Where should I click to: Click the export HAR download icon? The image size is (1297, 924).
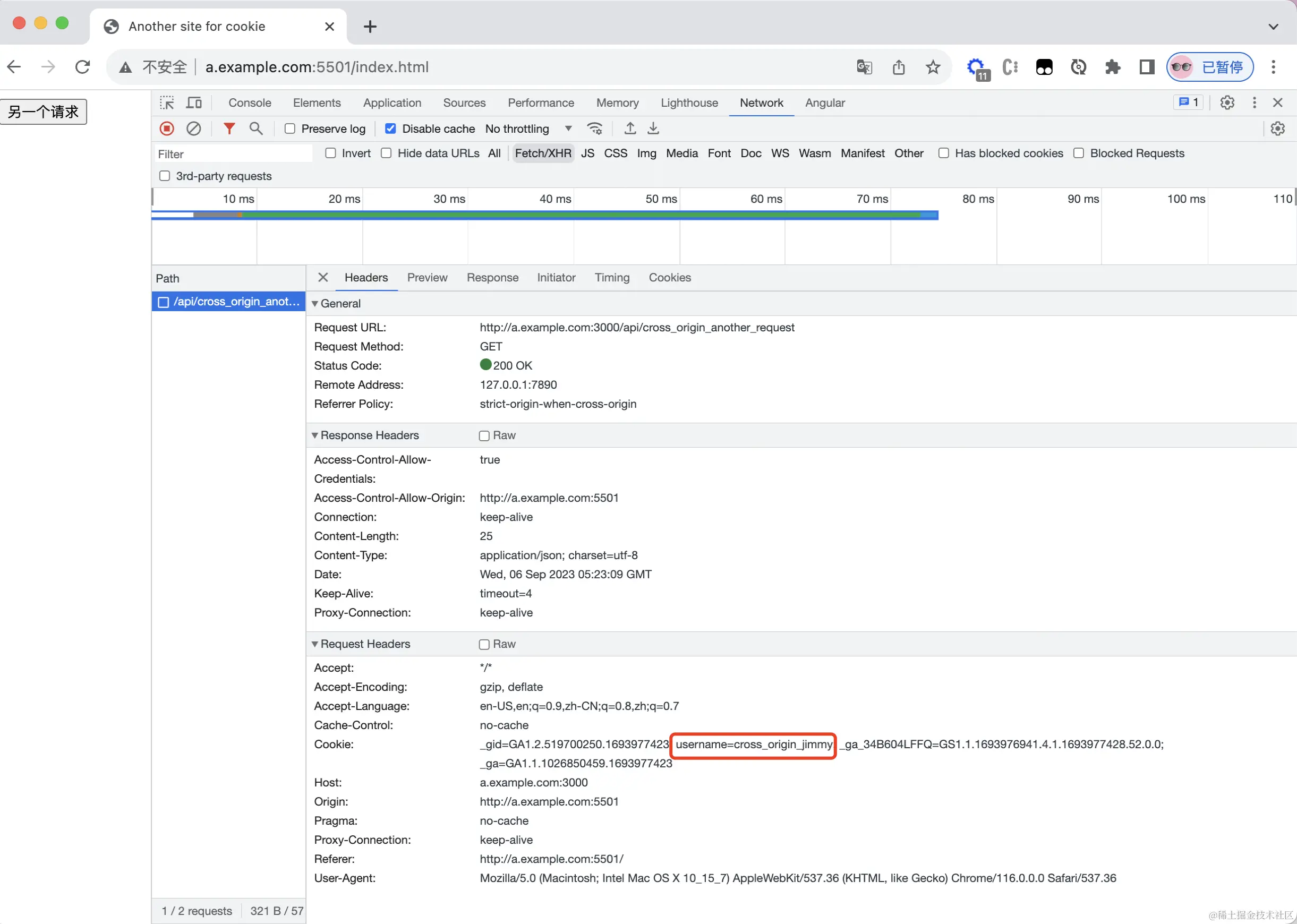(x=653, y=129)
